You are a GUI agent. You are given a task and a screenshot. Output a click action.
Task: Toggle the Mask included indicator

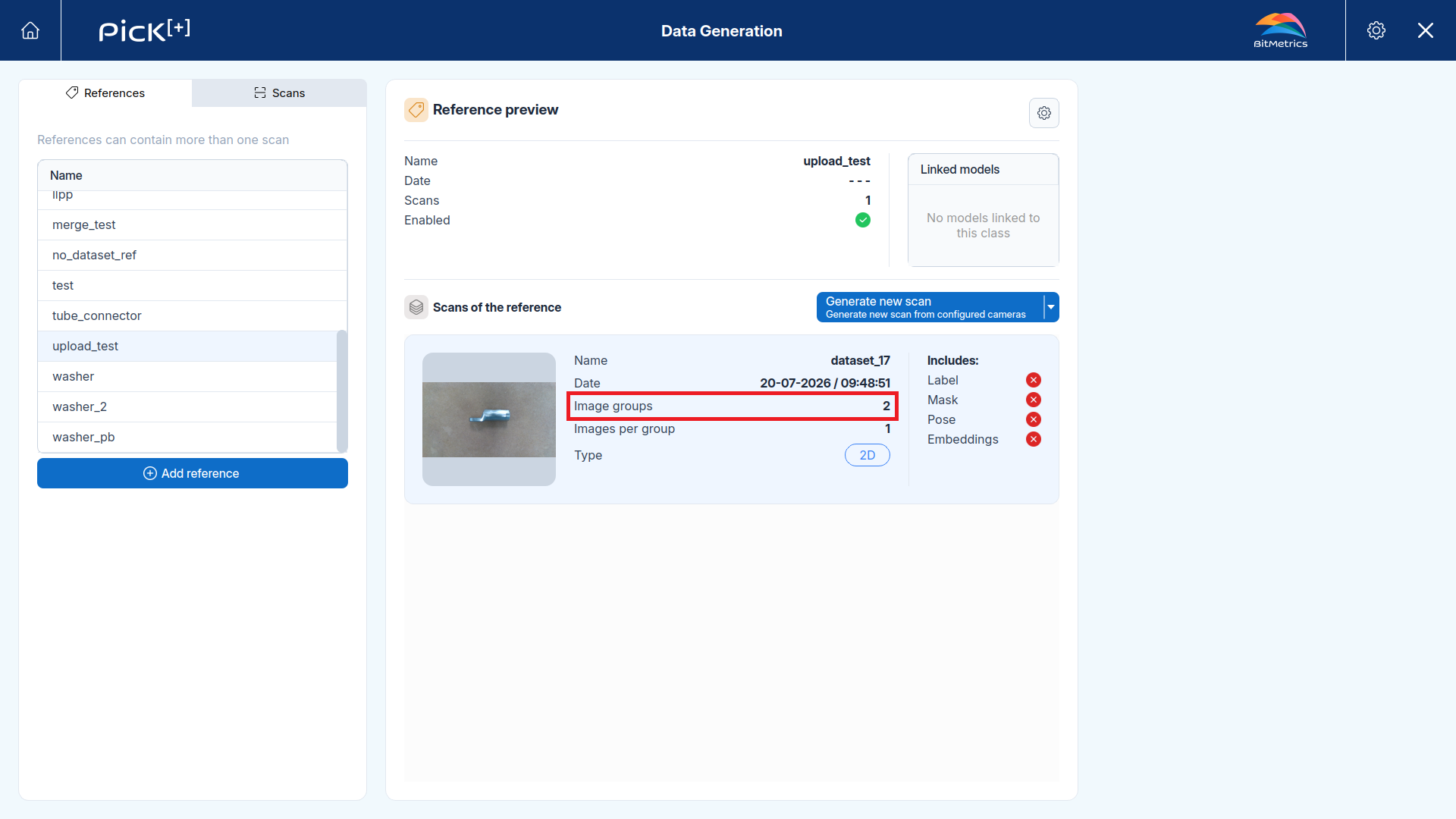click(x=1034, y=400)
